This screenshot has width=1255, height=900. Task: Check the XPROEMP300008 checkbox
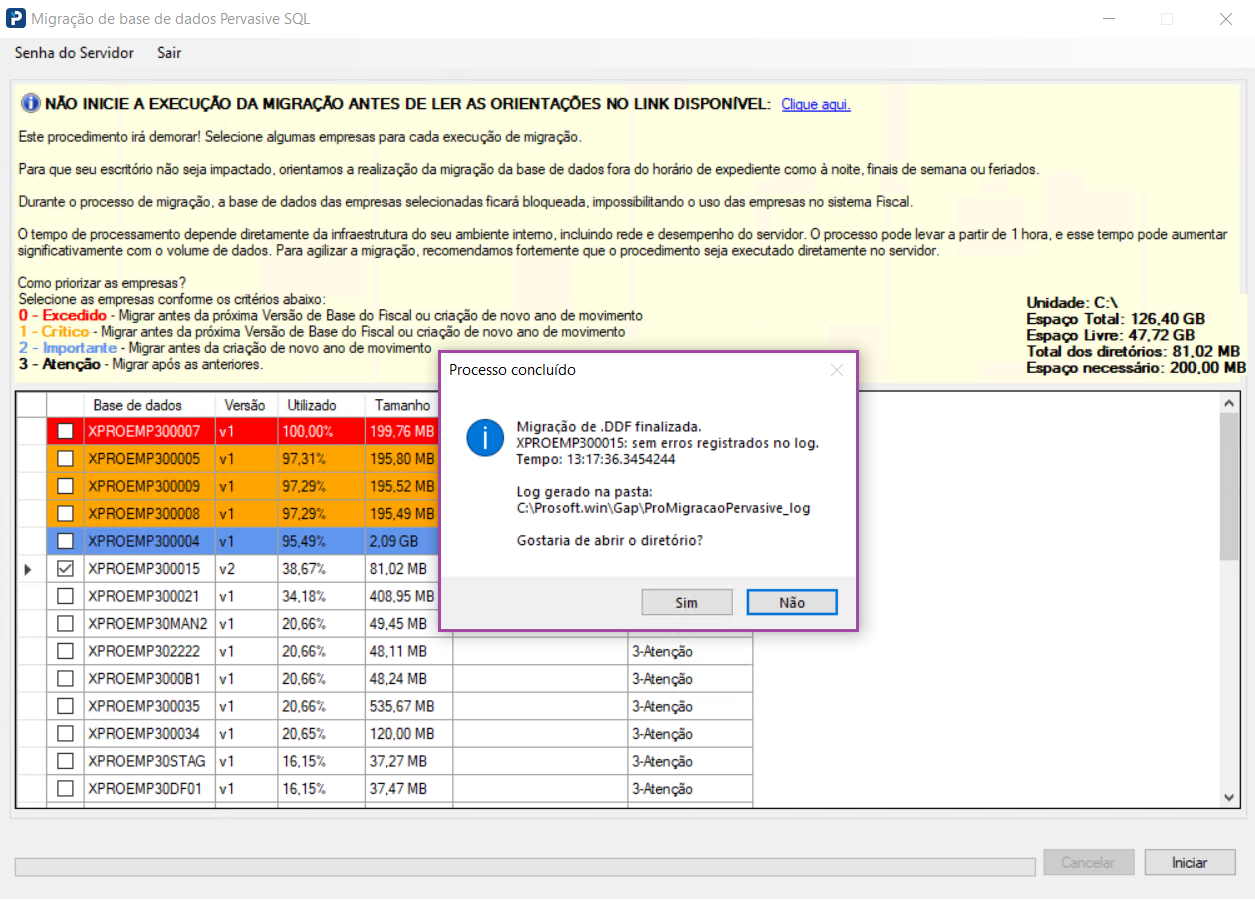pos(65,514)
